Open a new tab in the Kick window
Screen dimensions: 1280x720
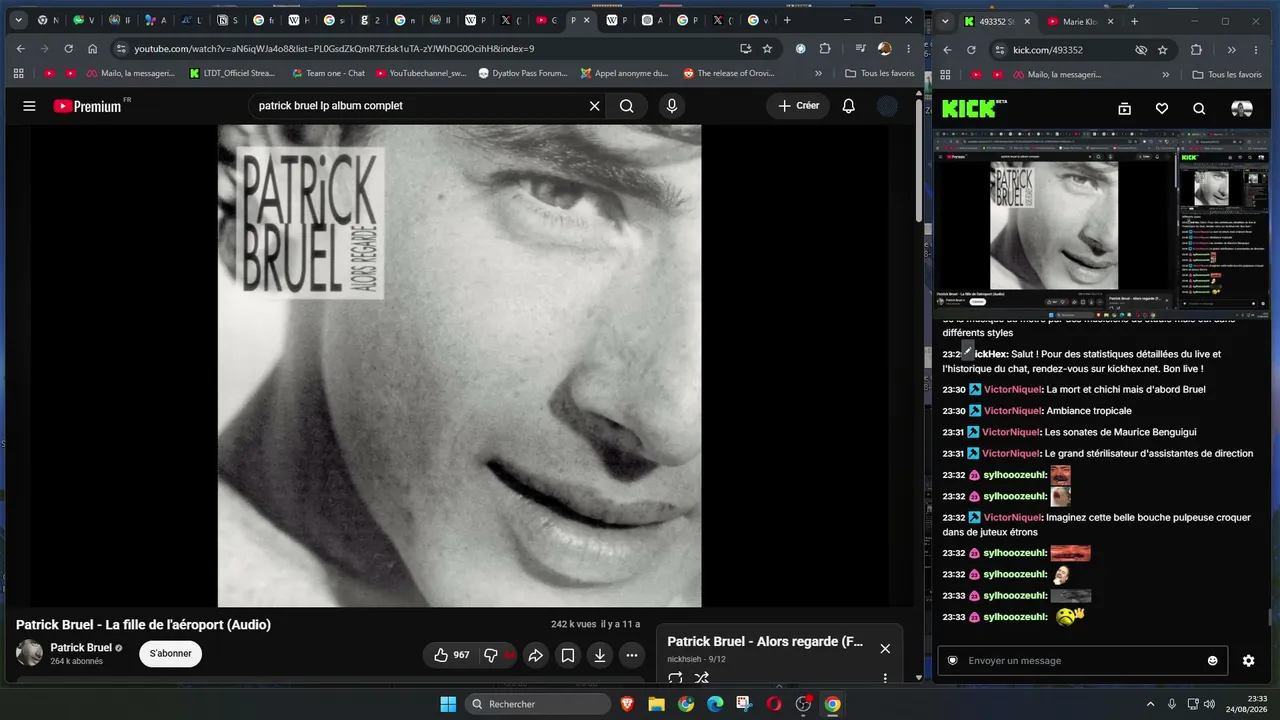[x=1134, y=21]
